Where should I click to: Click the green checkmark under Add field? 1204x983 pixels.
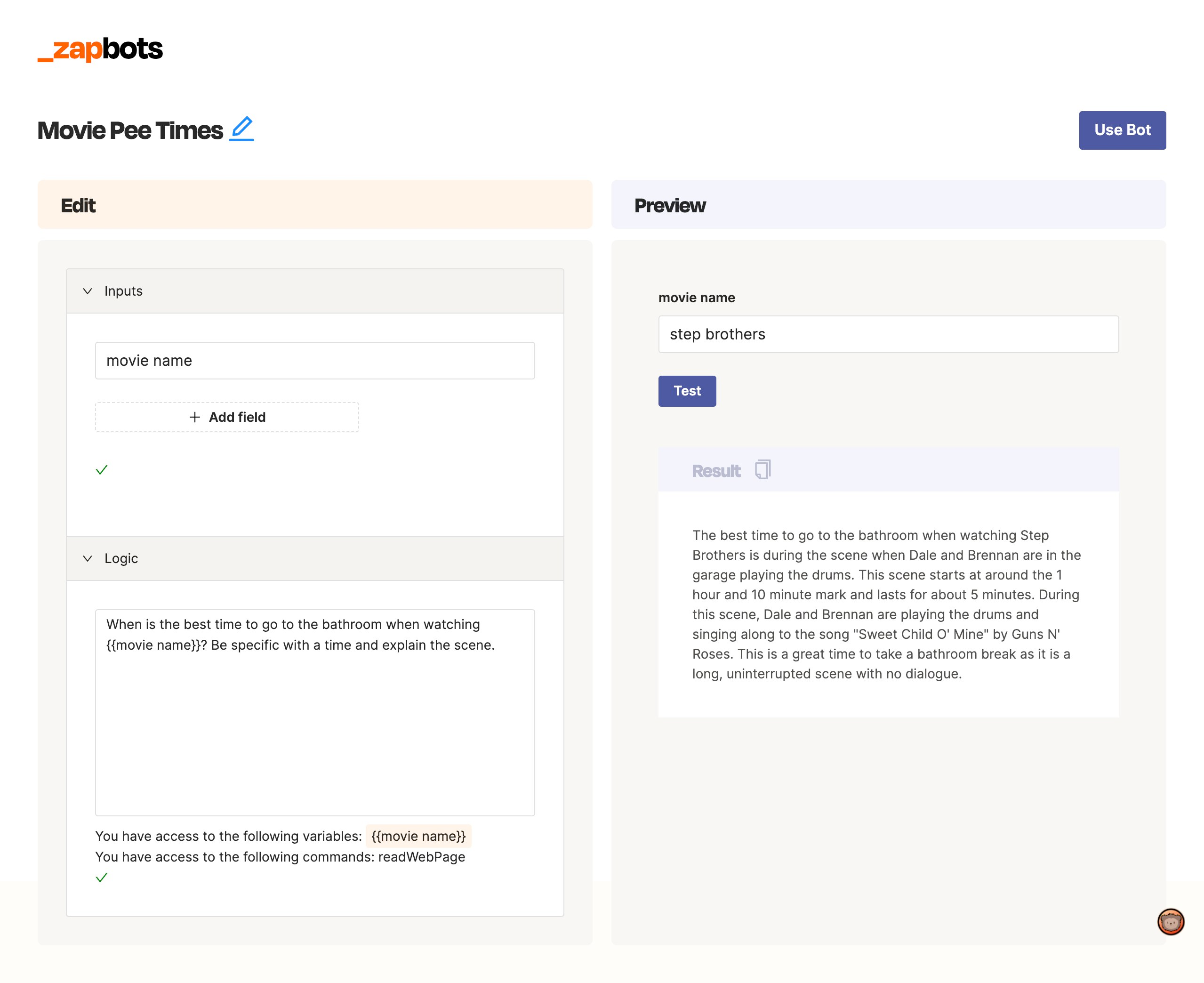101,470
